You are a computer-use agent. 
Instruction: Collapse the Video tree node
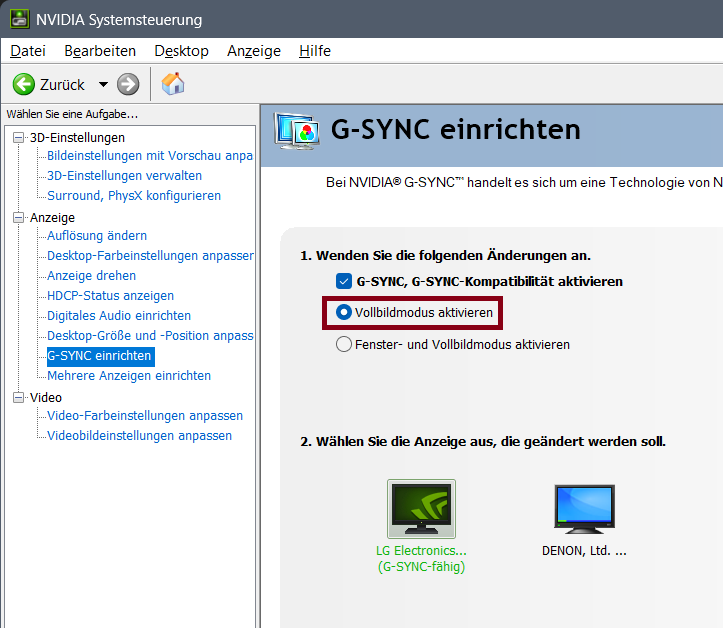(x=18, y=397)
